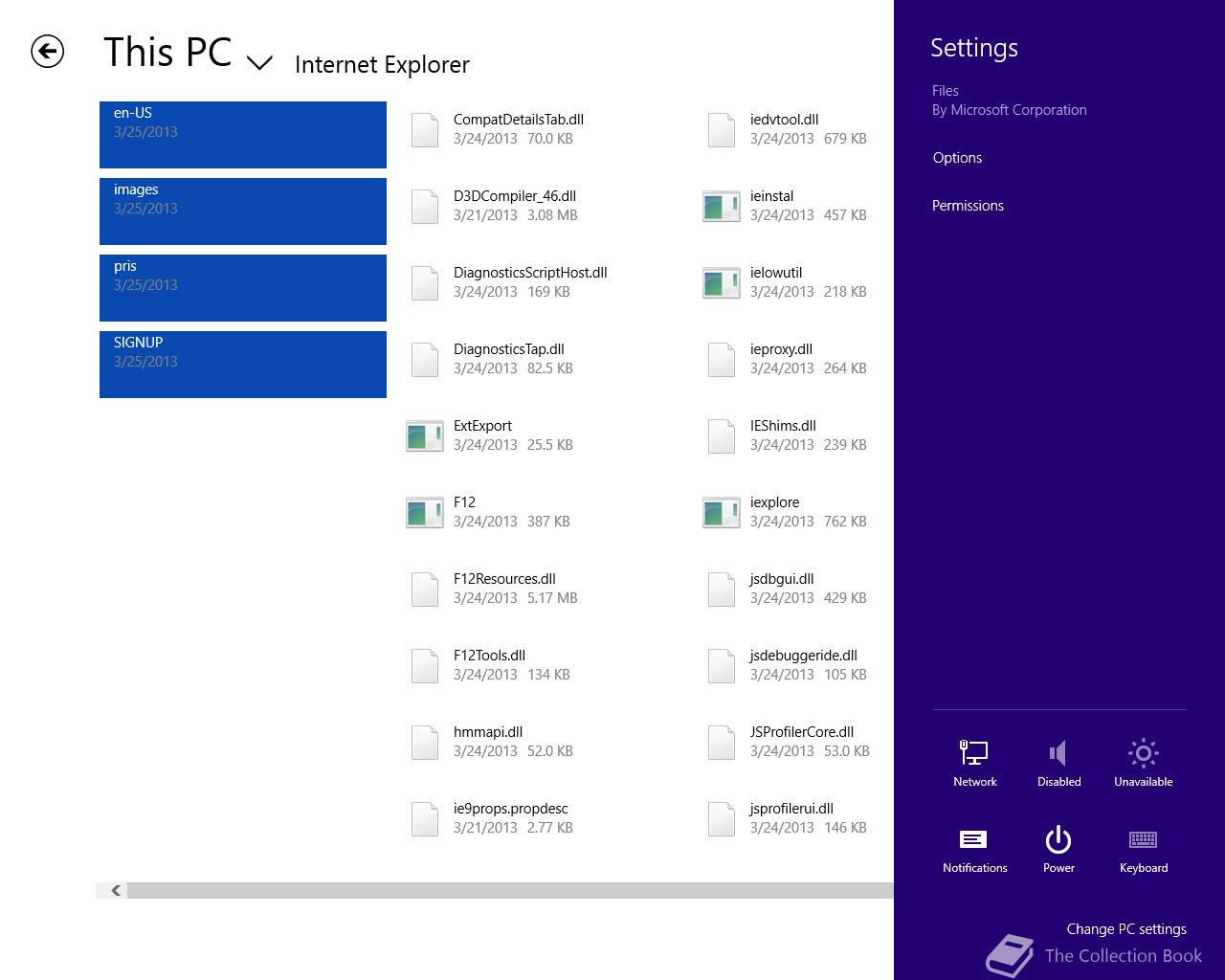Open Permissions in the Settings pane
The height and width of the screenshot is (980, 1225).
pos(968,206)
